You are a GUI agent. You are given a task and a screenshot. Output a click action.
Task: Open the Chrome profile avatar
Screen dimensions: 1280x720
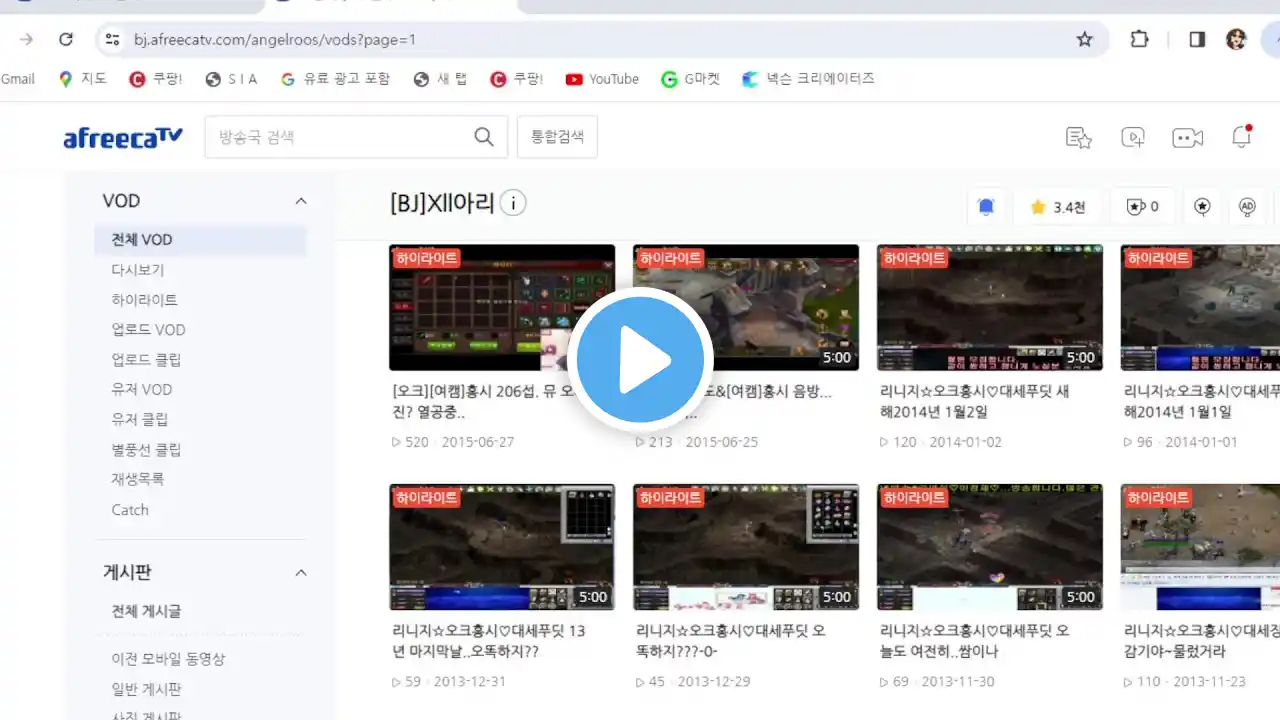coord(1236,39)
